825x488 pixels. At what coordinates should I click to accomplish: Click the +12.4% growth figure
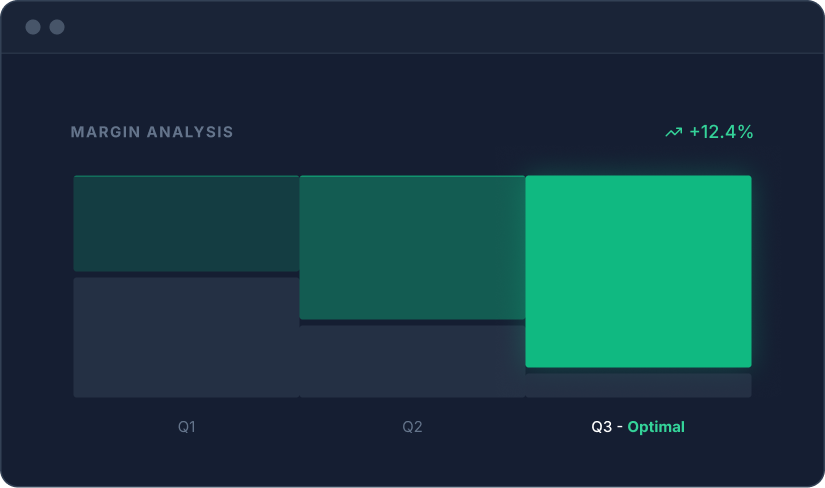(x=721, y=131)
